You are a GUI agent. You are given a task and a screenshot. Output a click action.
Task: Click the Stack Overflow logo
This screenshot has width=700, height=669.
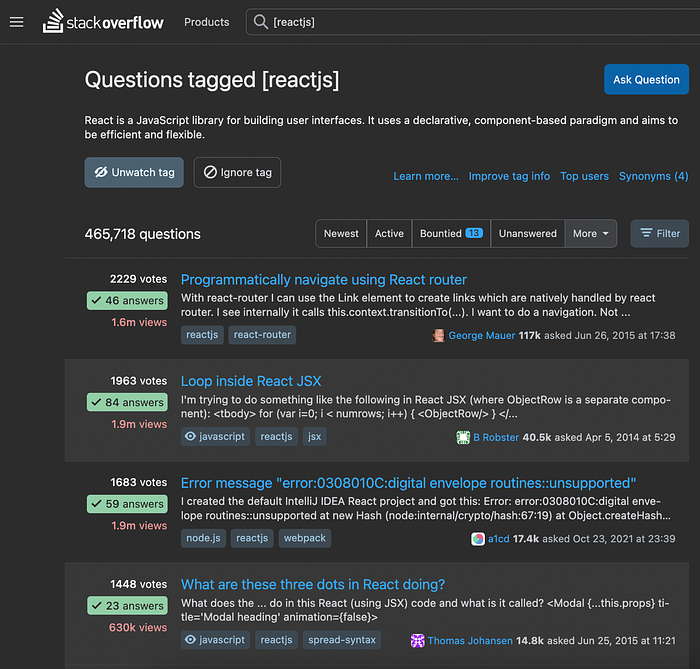click(103, 21)
